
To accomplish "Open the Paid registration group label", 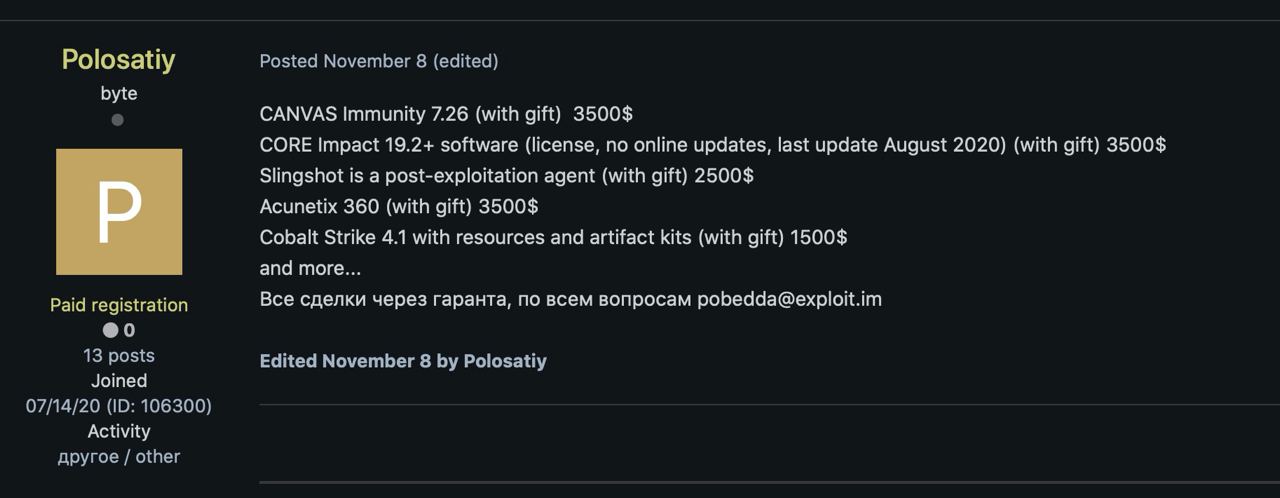I will [118, 305].
